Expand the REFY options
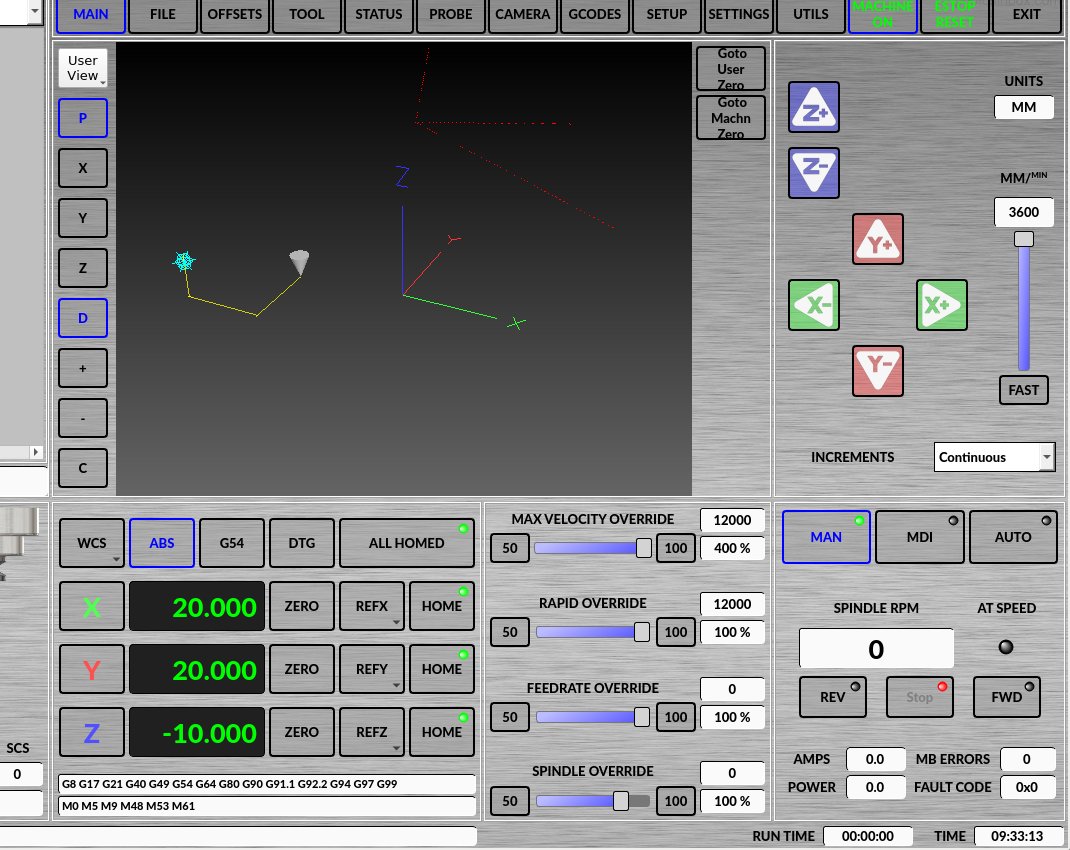 pyautogui.click(x=396, y=685)
